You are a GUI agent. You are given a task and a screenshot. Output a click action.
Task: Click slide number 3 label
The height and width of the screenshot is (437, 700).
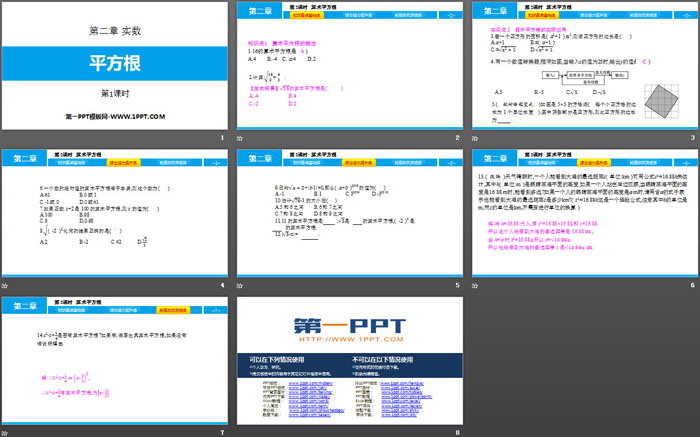coord(692,137)
